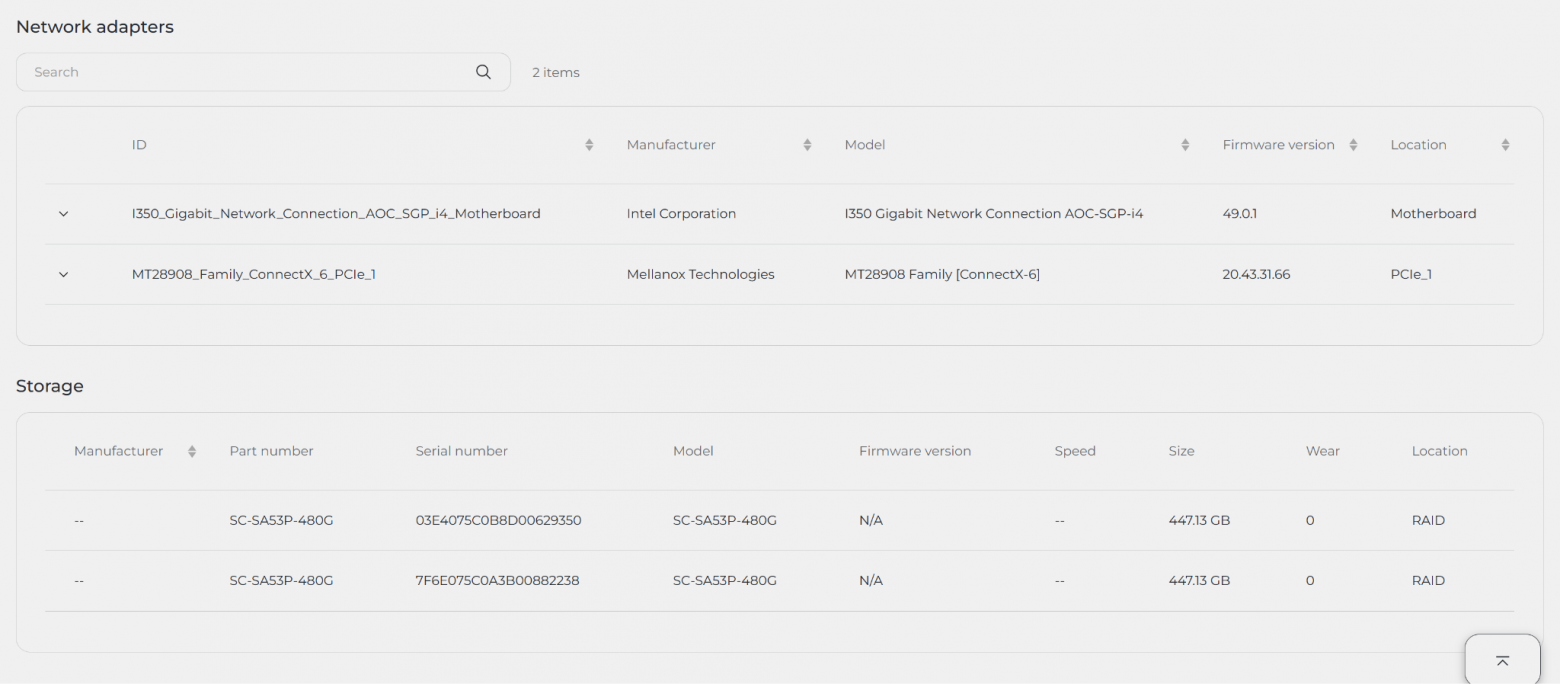
Task: Click model MT28908 Family [ConnectX-6]
Action: 942,275
